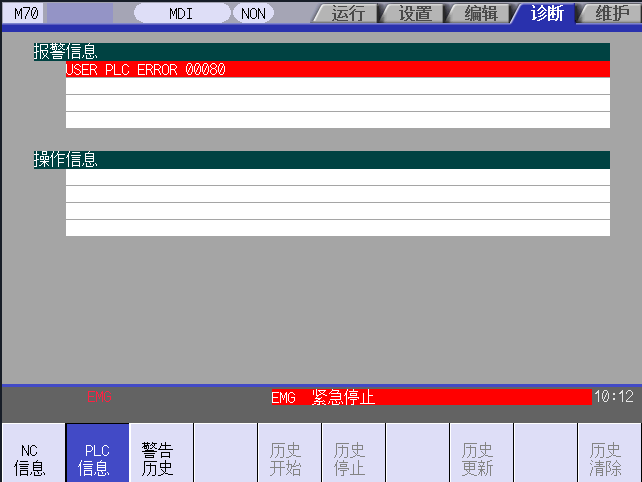
Task: Click the MDI mode indicator
Action: (182, 14)
